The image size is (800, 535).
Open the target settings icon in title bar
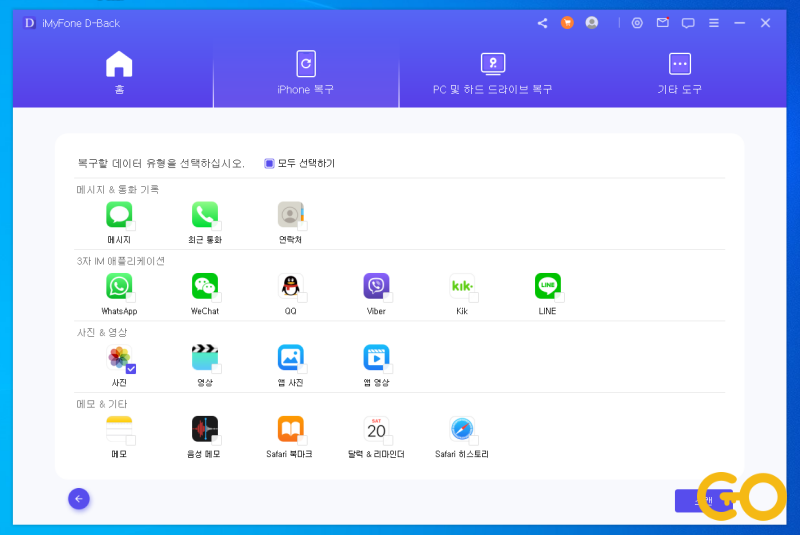pos(637,23)
